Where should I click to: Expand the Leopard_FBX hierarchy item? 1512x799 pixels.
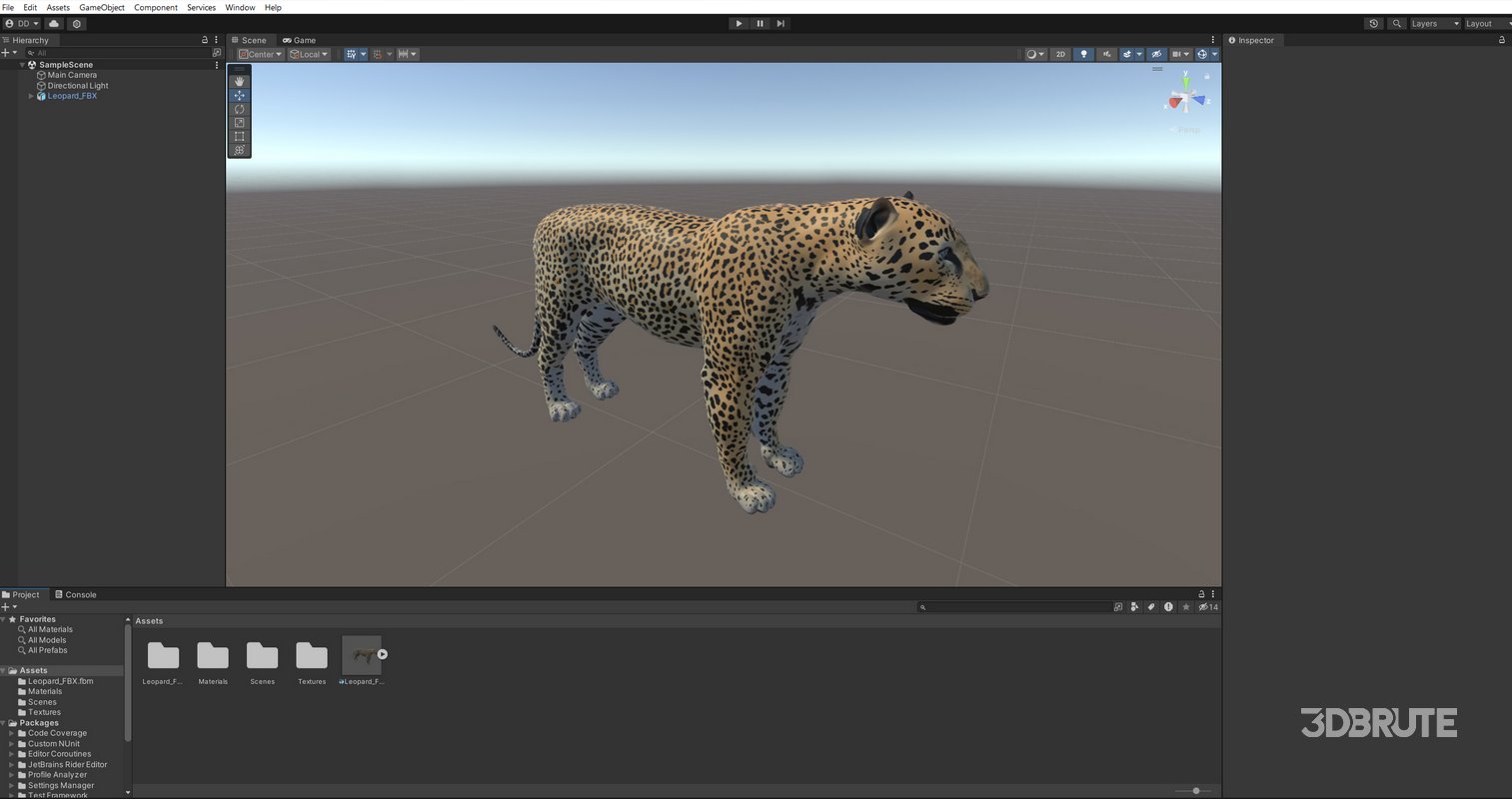[x=31, y=96]
